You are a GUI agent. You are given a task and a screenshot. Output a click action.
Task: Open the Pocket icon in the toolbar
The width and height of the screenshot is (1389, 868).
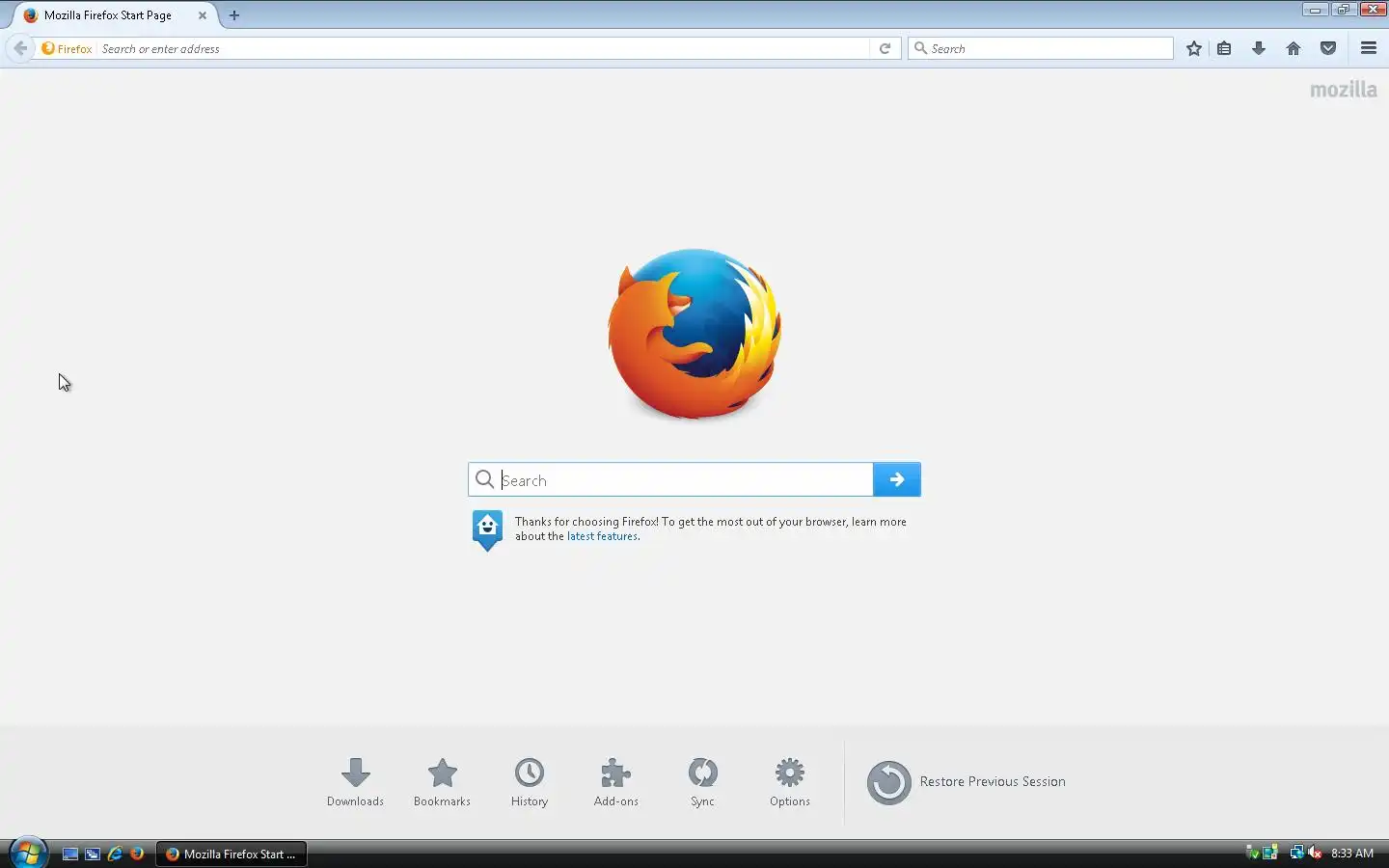pos(1328,48)
